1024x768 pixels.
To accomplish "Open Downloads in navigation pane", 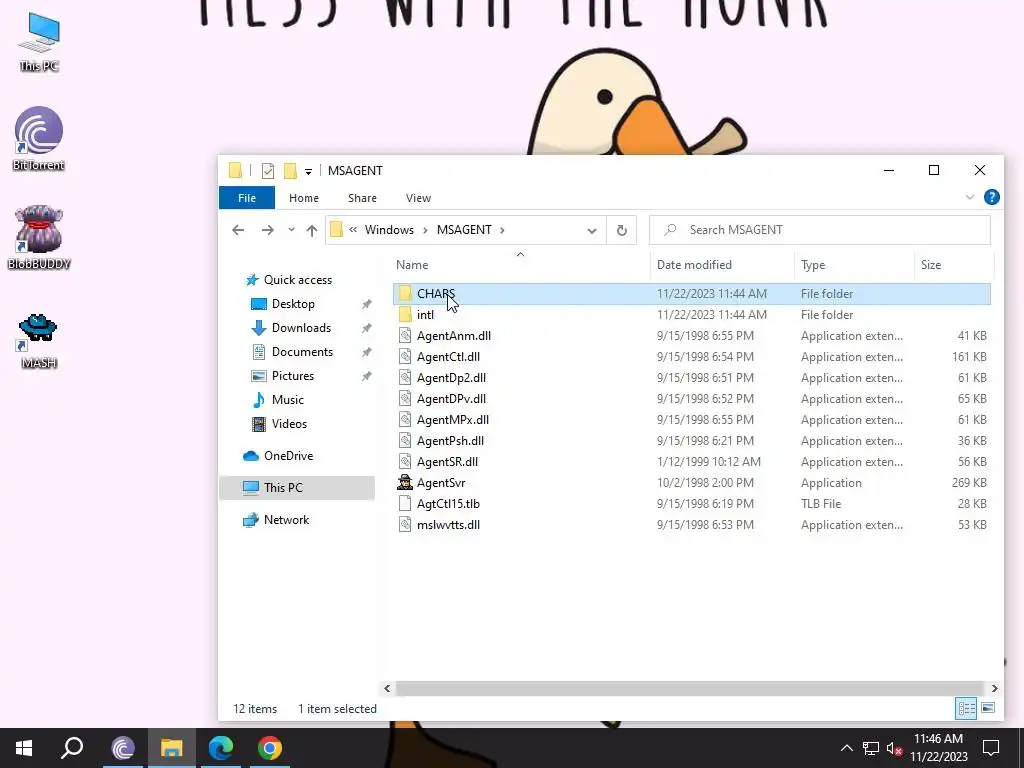I will coord(301,328).
